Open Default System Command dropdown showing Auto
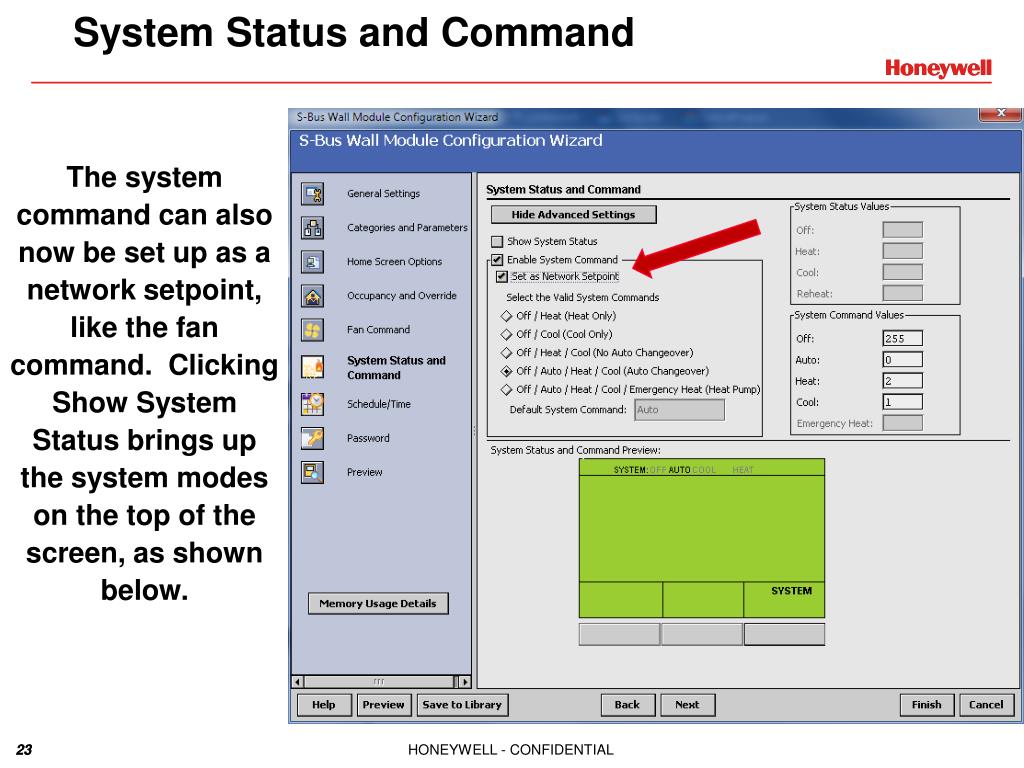The width and height of the screenshot is (1024, 768). [x=679, y=410]
